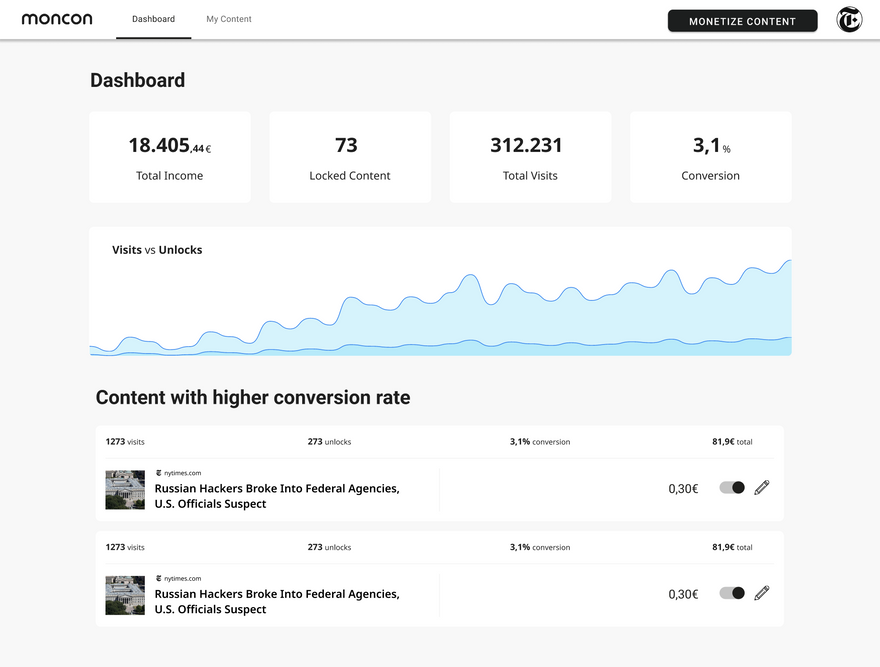This screenshot has height=667, width=880.
Task: Click the moncon logo
Action: [57, 19]
